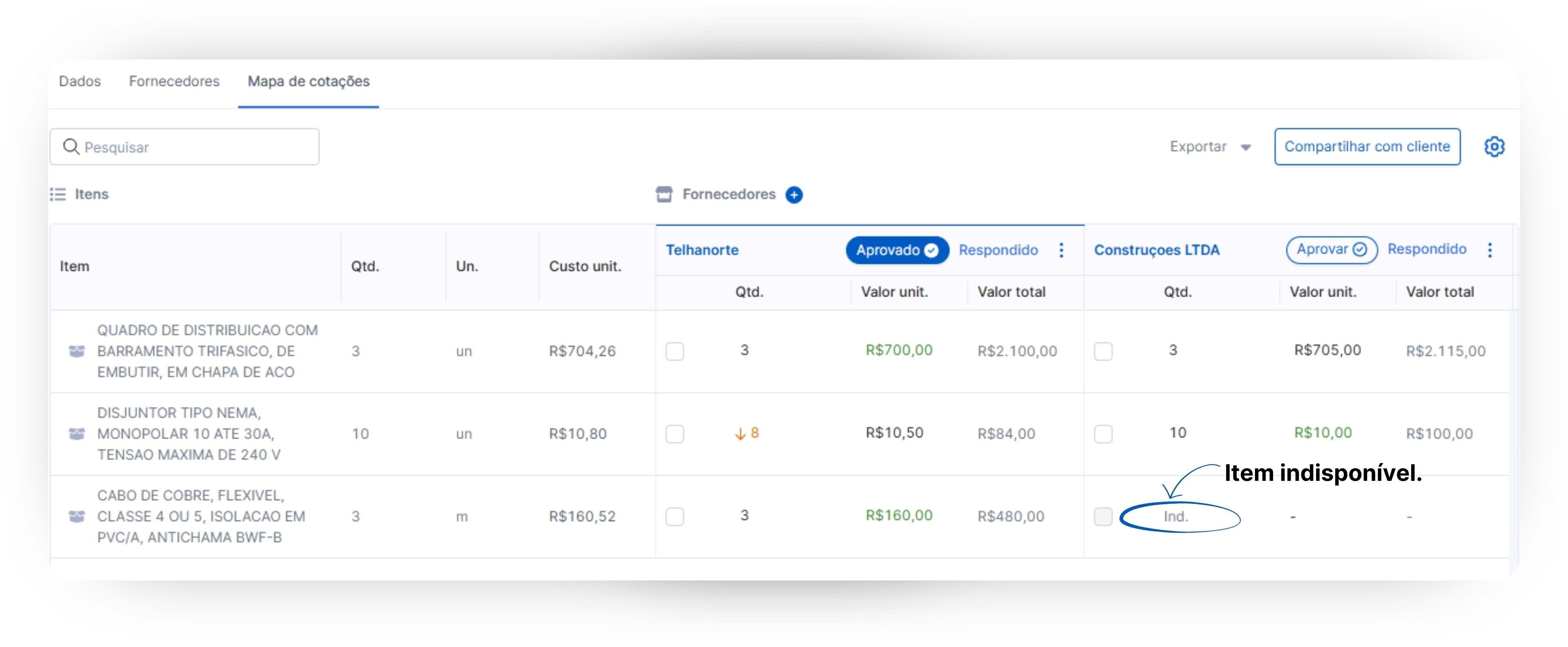1568x647 pixels.
Task: Open settings gear icon
Action: tap(1494, 147)
